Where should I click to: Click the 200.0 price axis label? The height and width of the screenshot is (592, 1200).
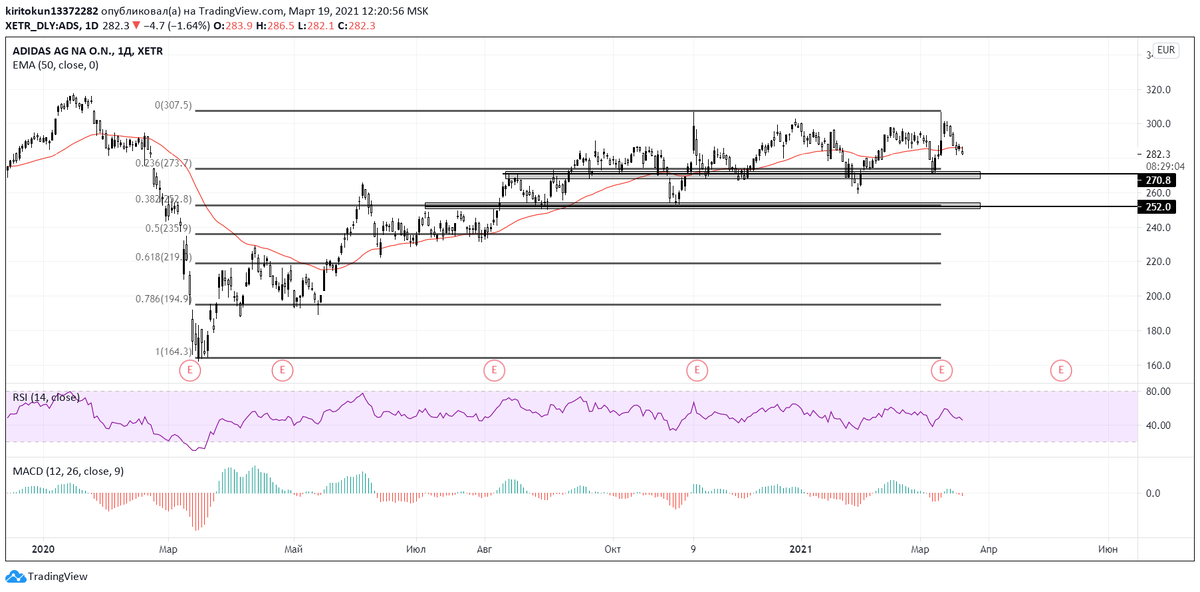coord(1159,296)
